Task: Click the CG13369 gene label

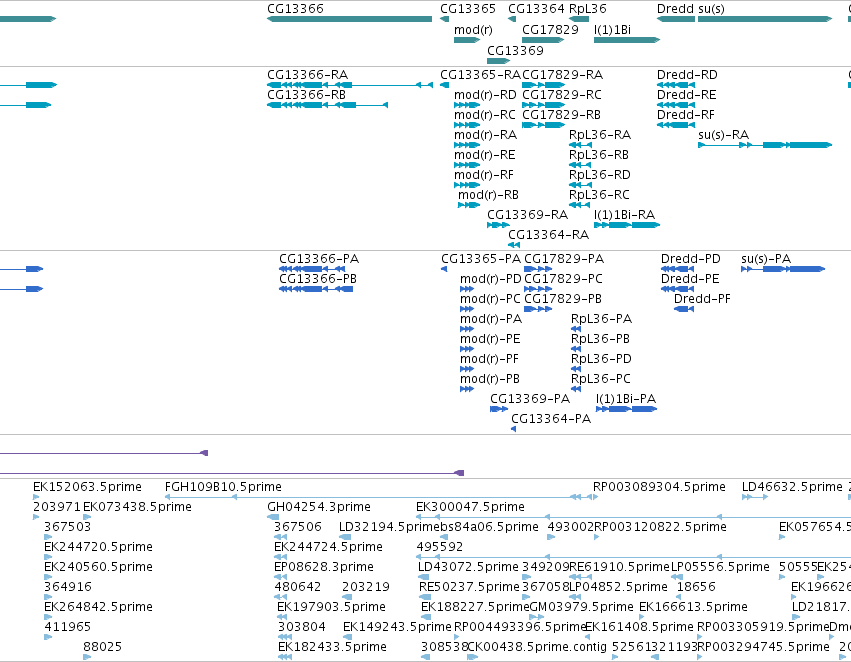Action: point(515,51)
